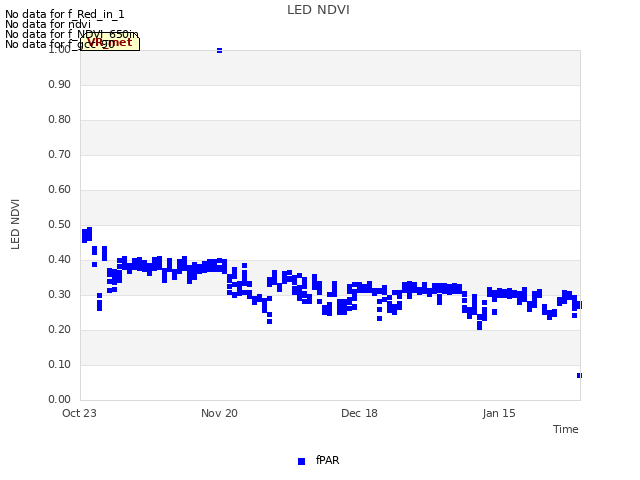
Task: Select the Oct 23 axis label
Action: pos(79,413)
